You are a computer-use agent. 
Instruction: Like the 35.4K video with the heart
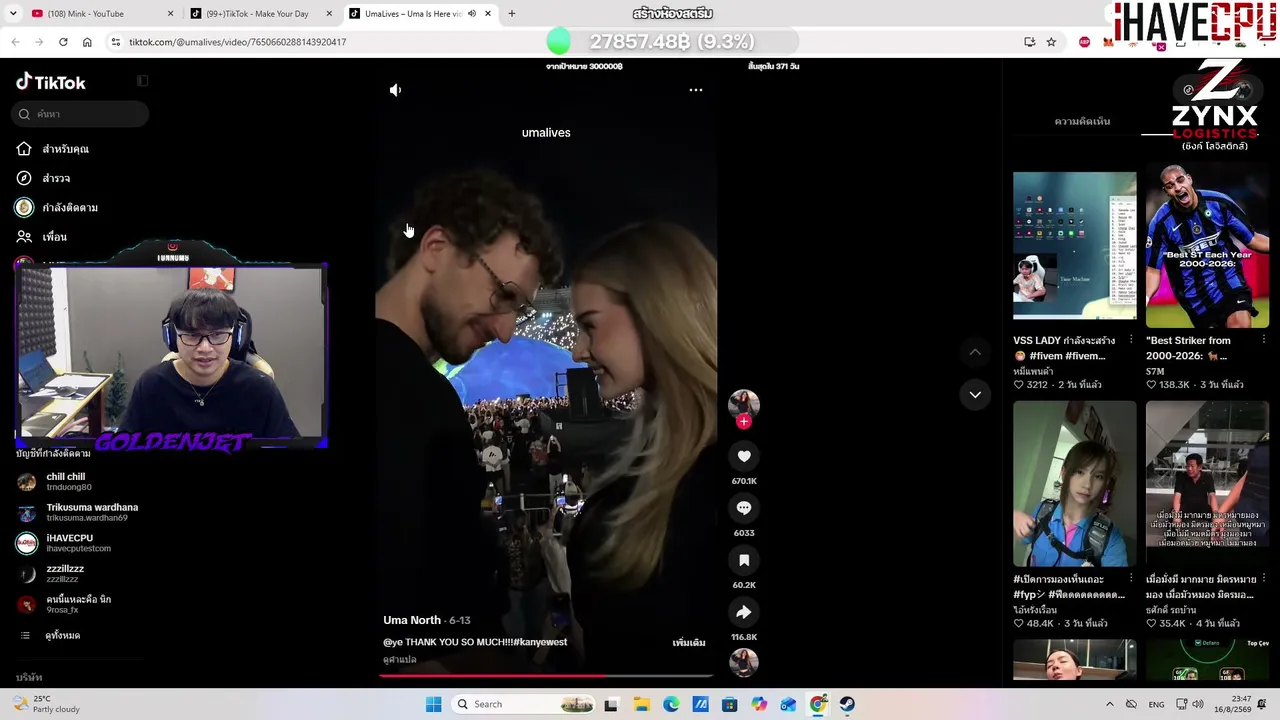tap(1152, 624)
